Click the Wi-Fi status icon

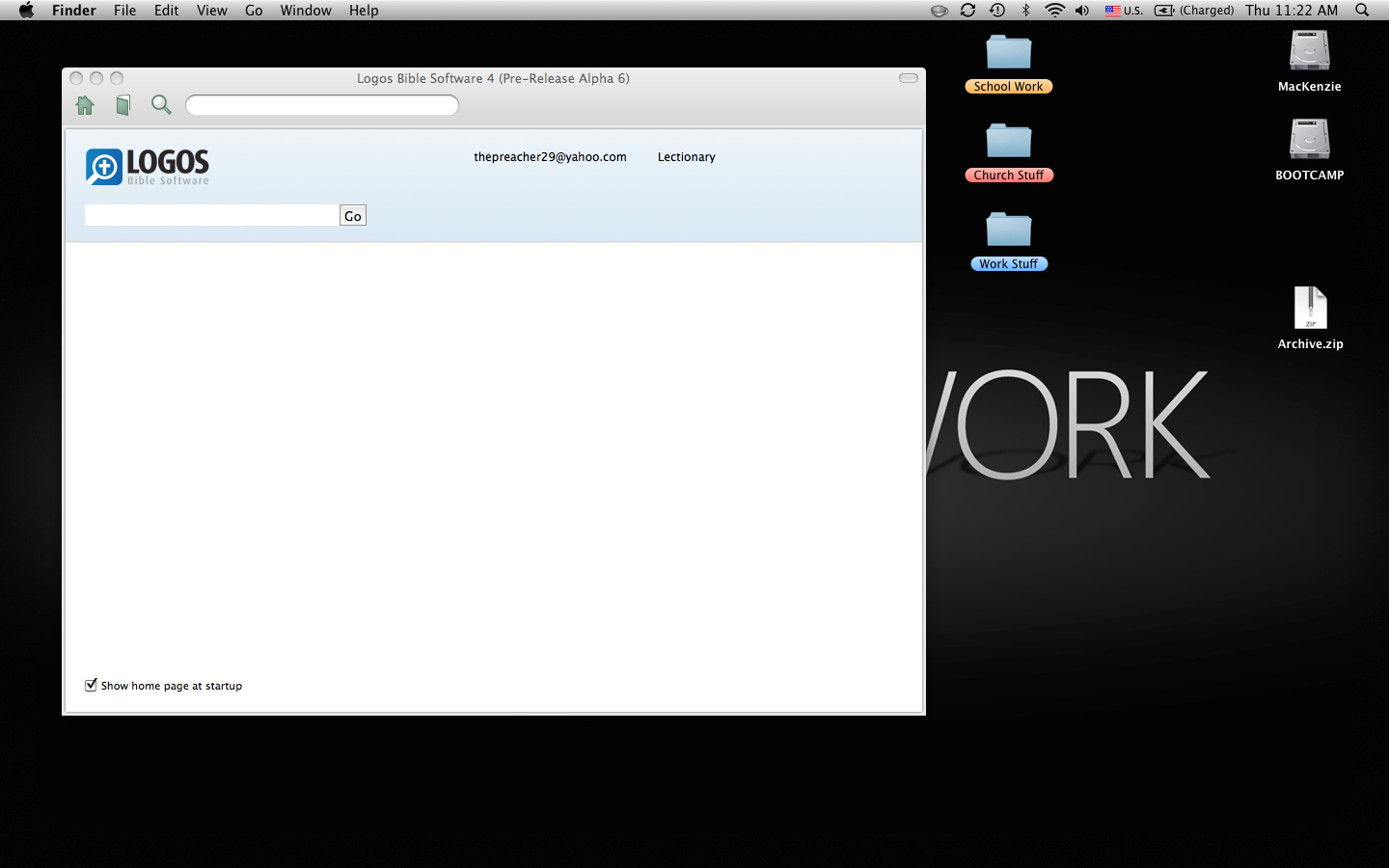(1055, 10)
